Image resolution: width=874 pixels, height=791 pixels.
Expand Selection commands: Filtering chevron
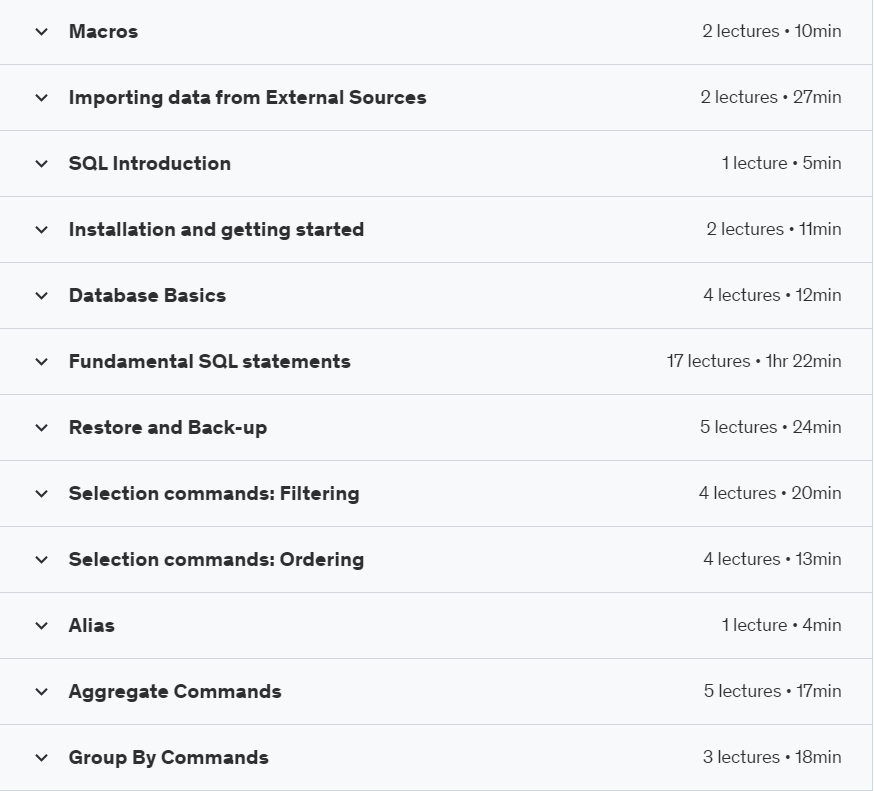click(x=41, y=494)
